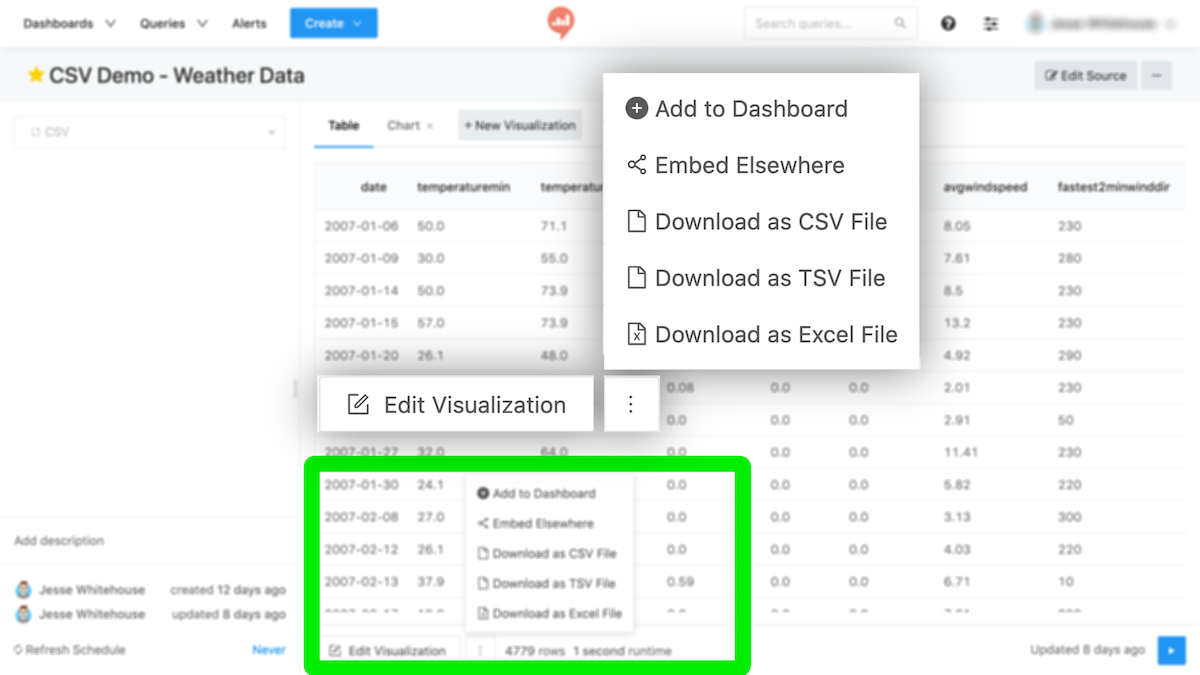This screenshot has width=1200, height=675.
Task: Open more options button next to Edit Source
Action: [x=1157, y=75]
